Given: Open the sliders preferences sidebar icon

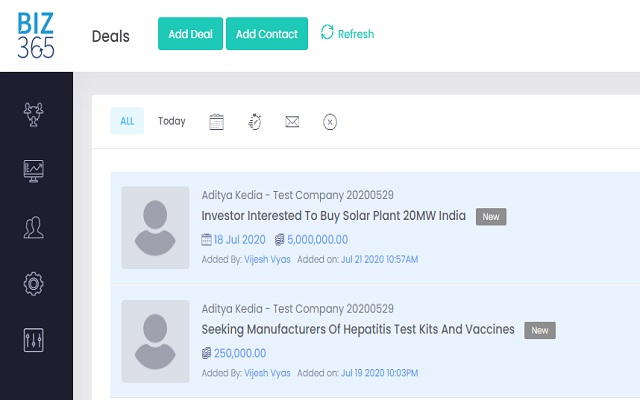Looking at the screenshot, I should [33, 340].
